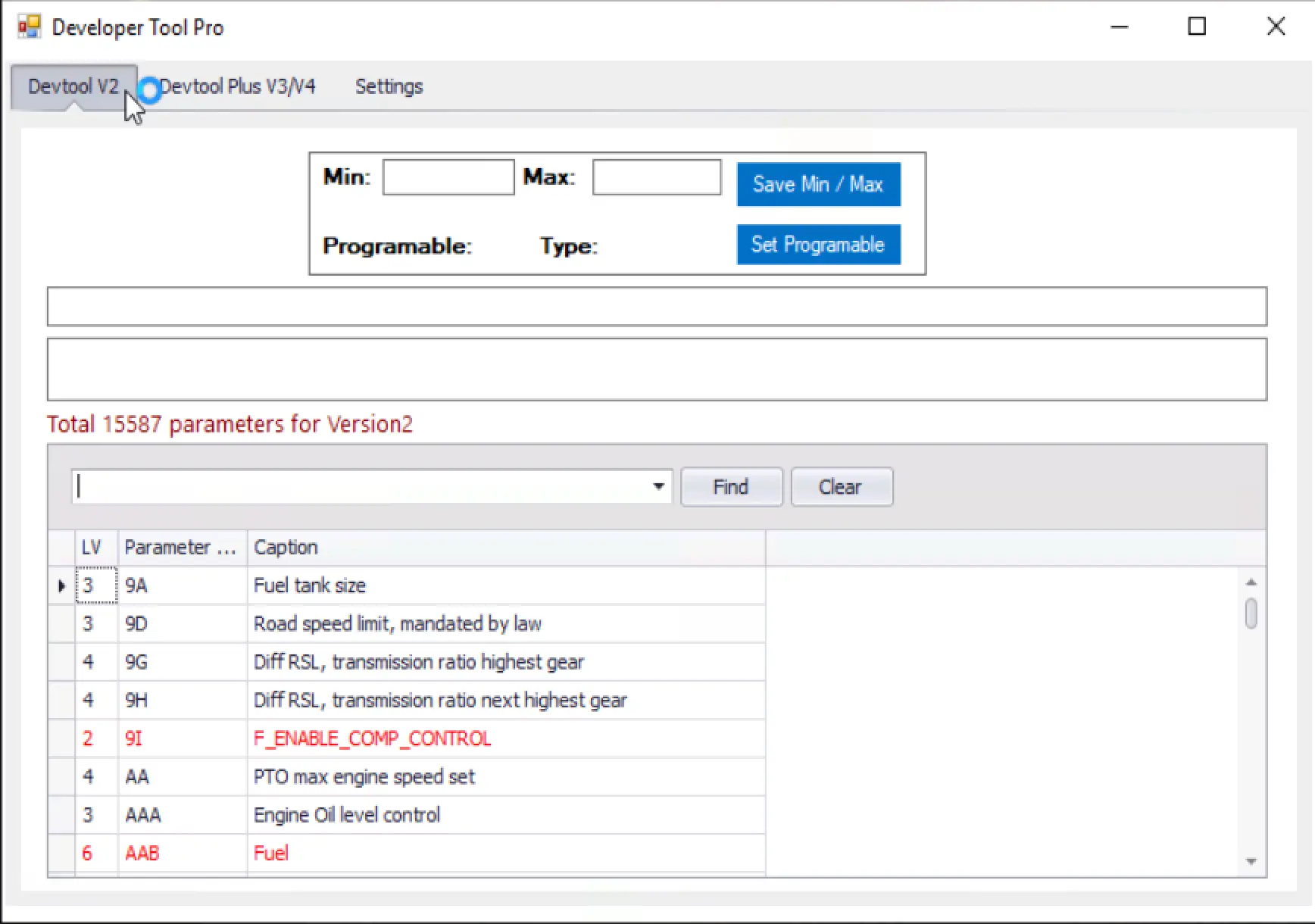This screenshot has width=1315, height=924.
Task: Click the vertical scrollbar thumb in grid
Action: (x=1251, y=613)
